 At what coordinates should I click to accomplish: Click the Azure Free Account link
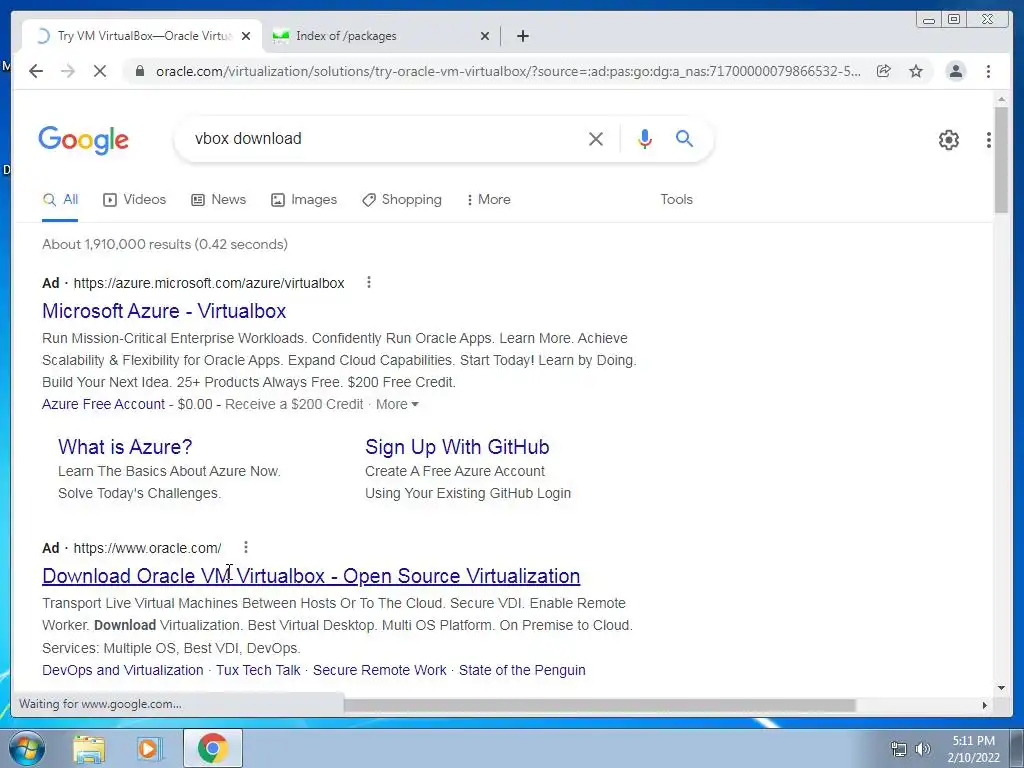pos(103,404)
